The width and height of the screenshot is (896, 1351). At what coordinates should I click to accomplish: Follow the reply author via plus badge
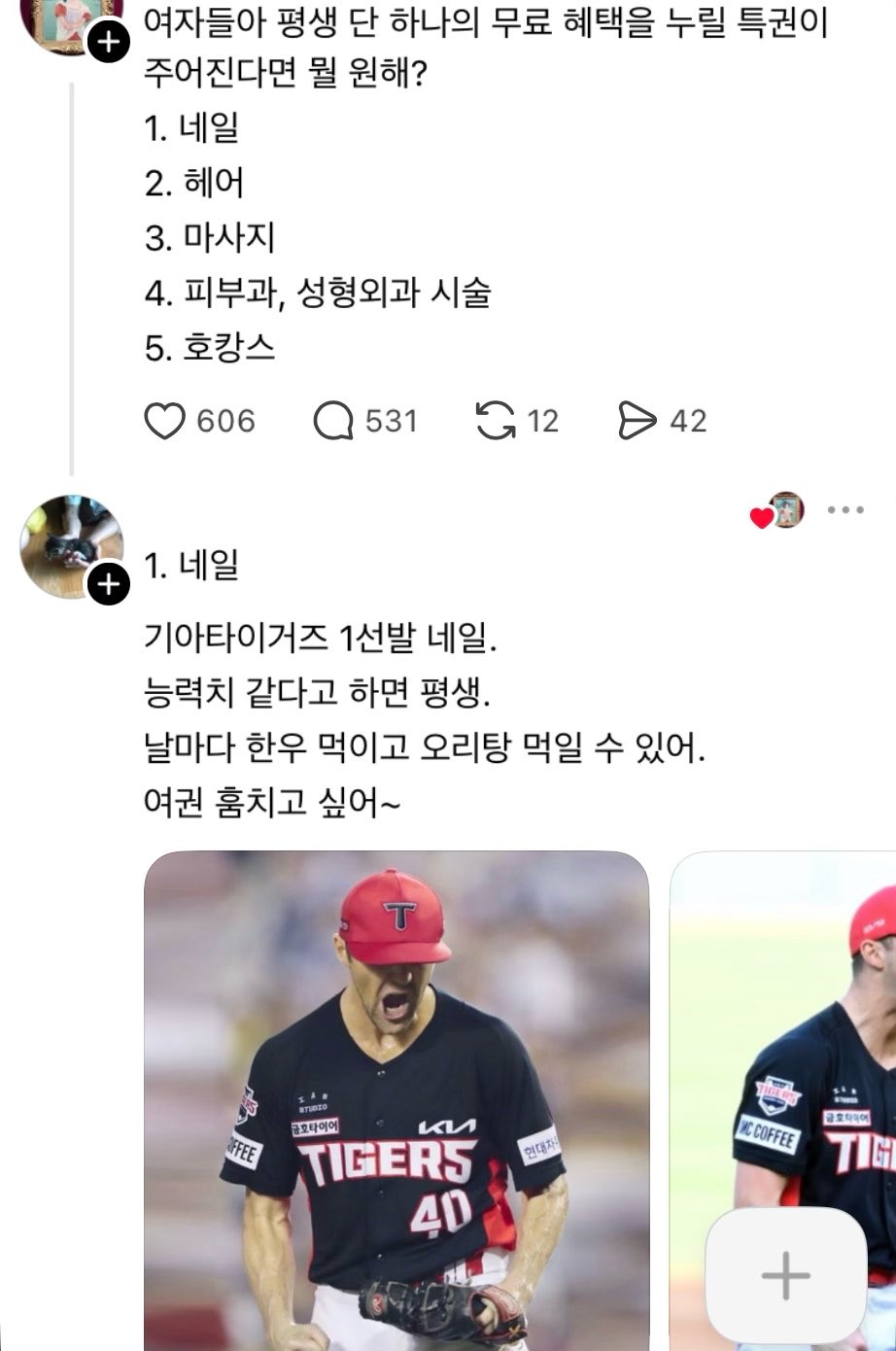pos(108,583)
